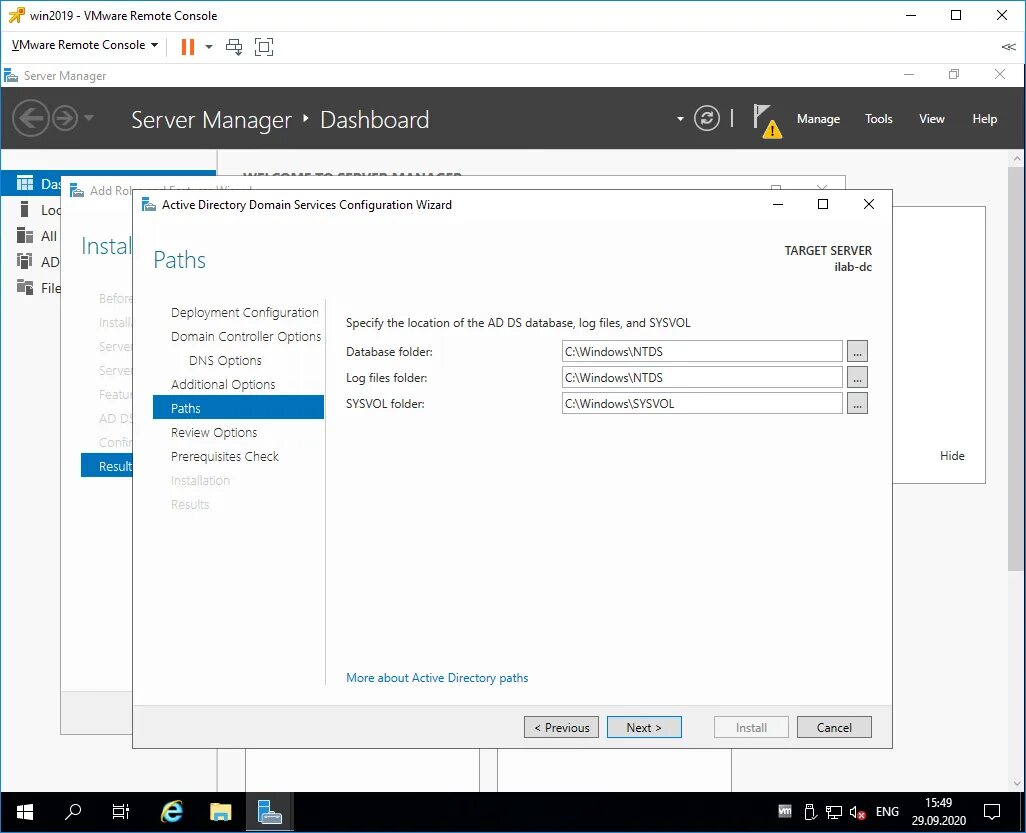Maximize the AD DS Configuration Wizard window
Viewport: 1026px width, 833px height.
click(x=823, y=204)
